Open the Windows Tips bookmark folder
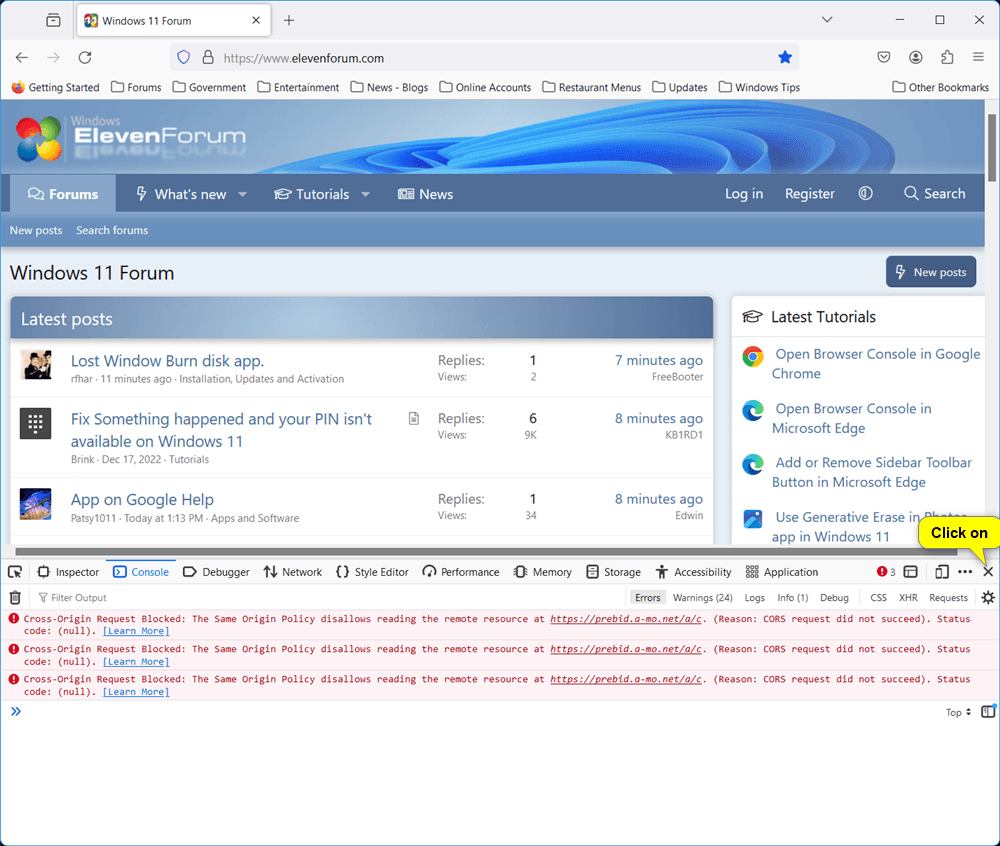The width and height of the screenshot is (1000, 846). tap(759, 87)
